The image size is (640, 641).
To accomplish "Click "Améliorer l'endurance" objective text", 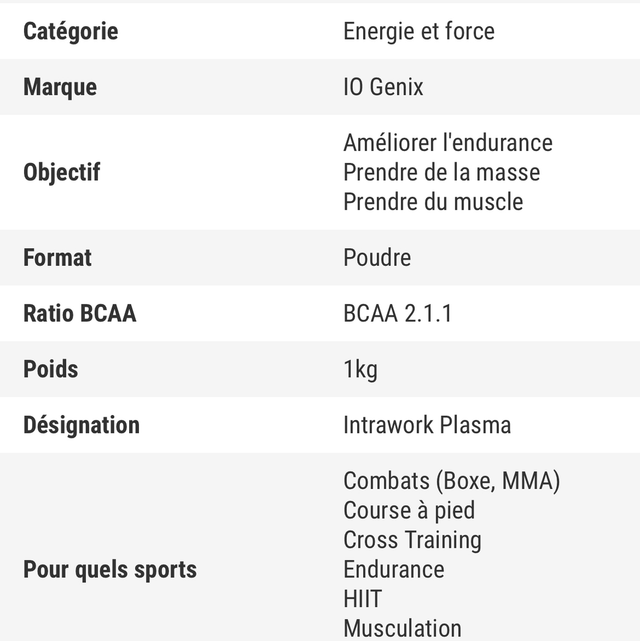I will pos(447,143).
